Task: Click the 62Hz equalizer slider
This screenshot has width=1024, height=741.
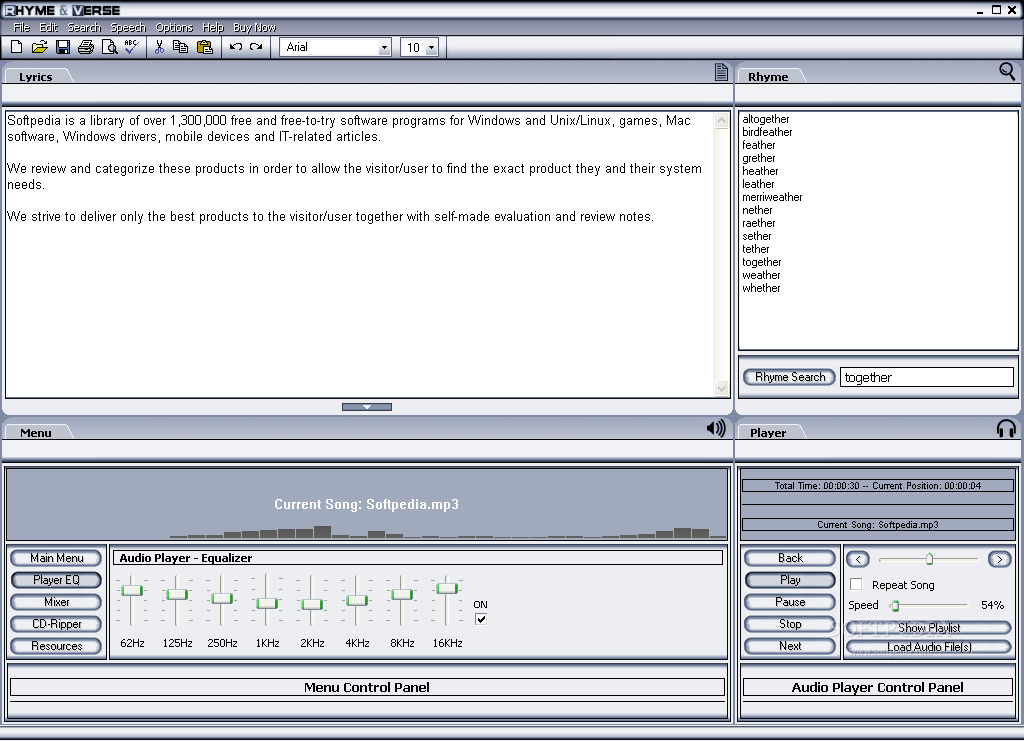Action: [x=133, y=590]
